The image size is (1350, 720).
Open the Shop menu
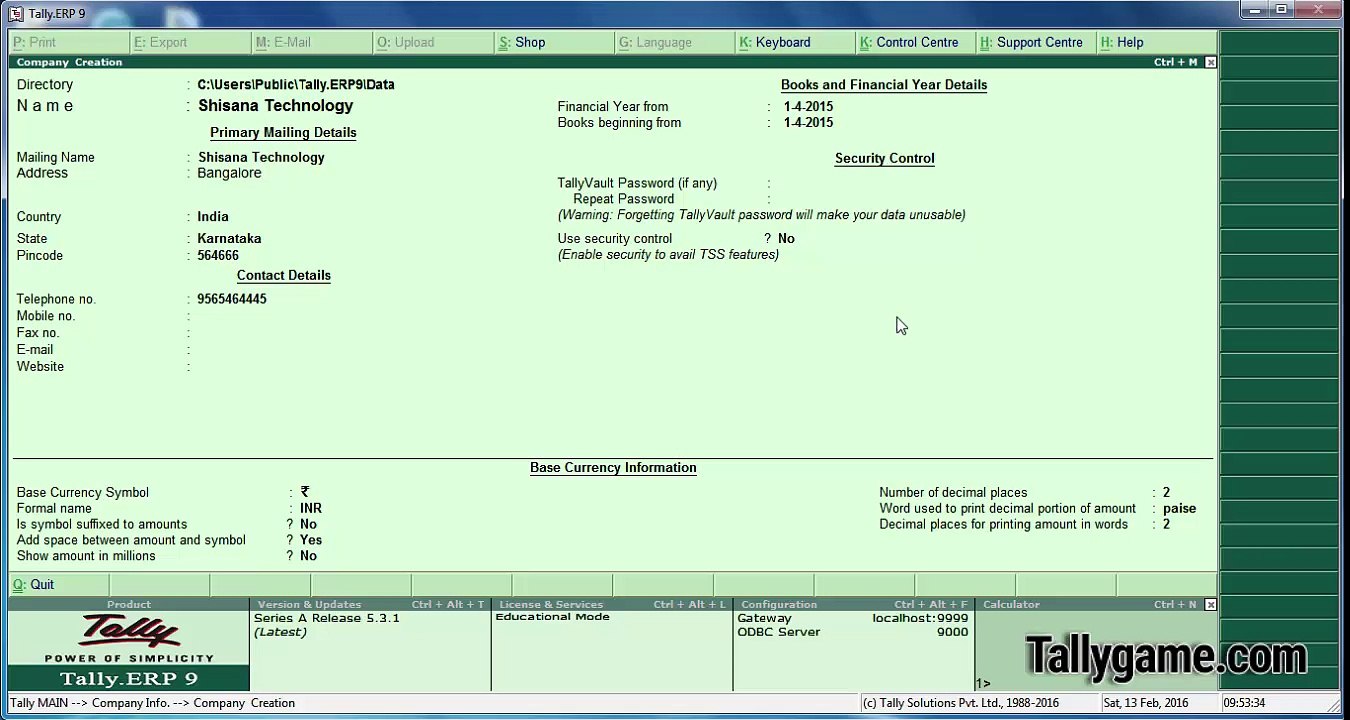coord(554,42)
